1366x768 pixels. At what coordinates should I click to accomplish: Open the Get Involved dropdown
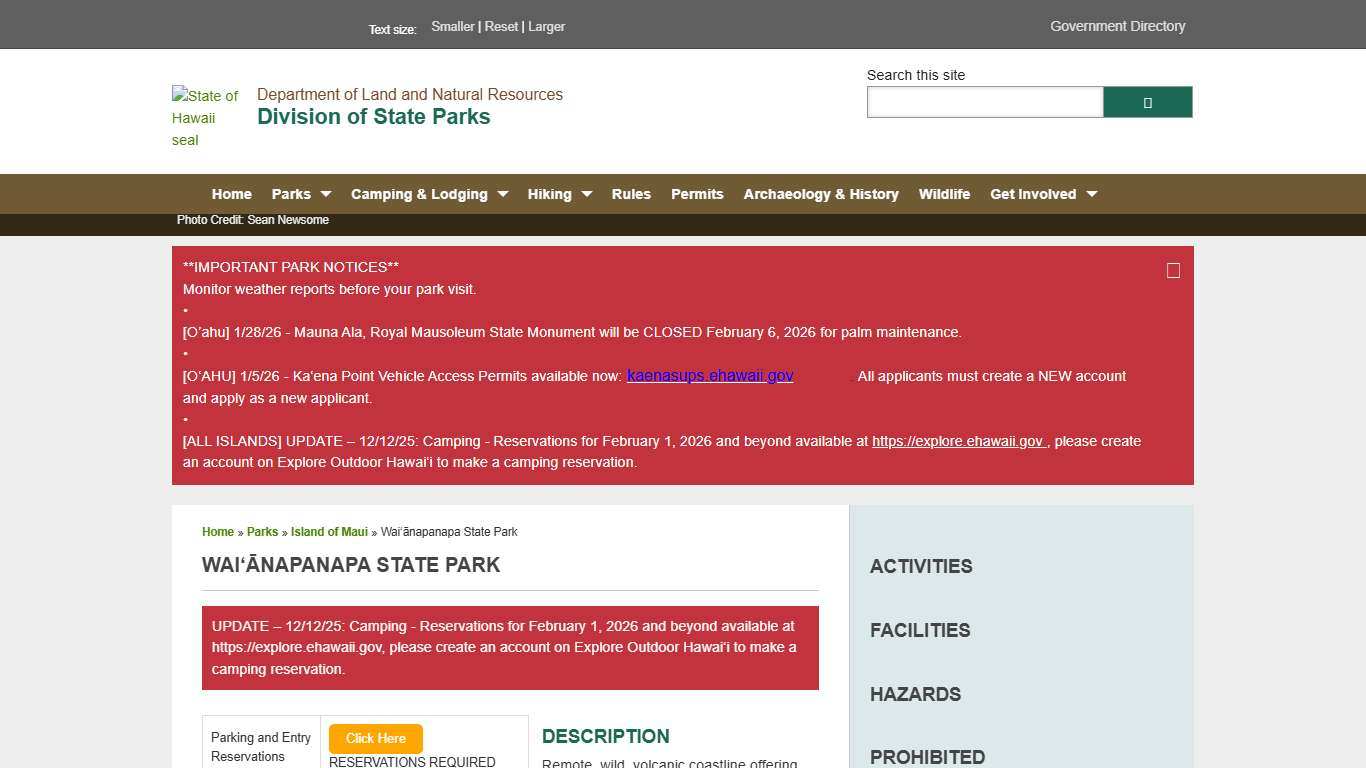(x=1091, y=194)
